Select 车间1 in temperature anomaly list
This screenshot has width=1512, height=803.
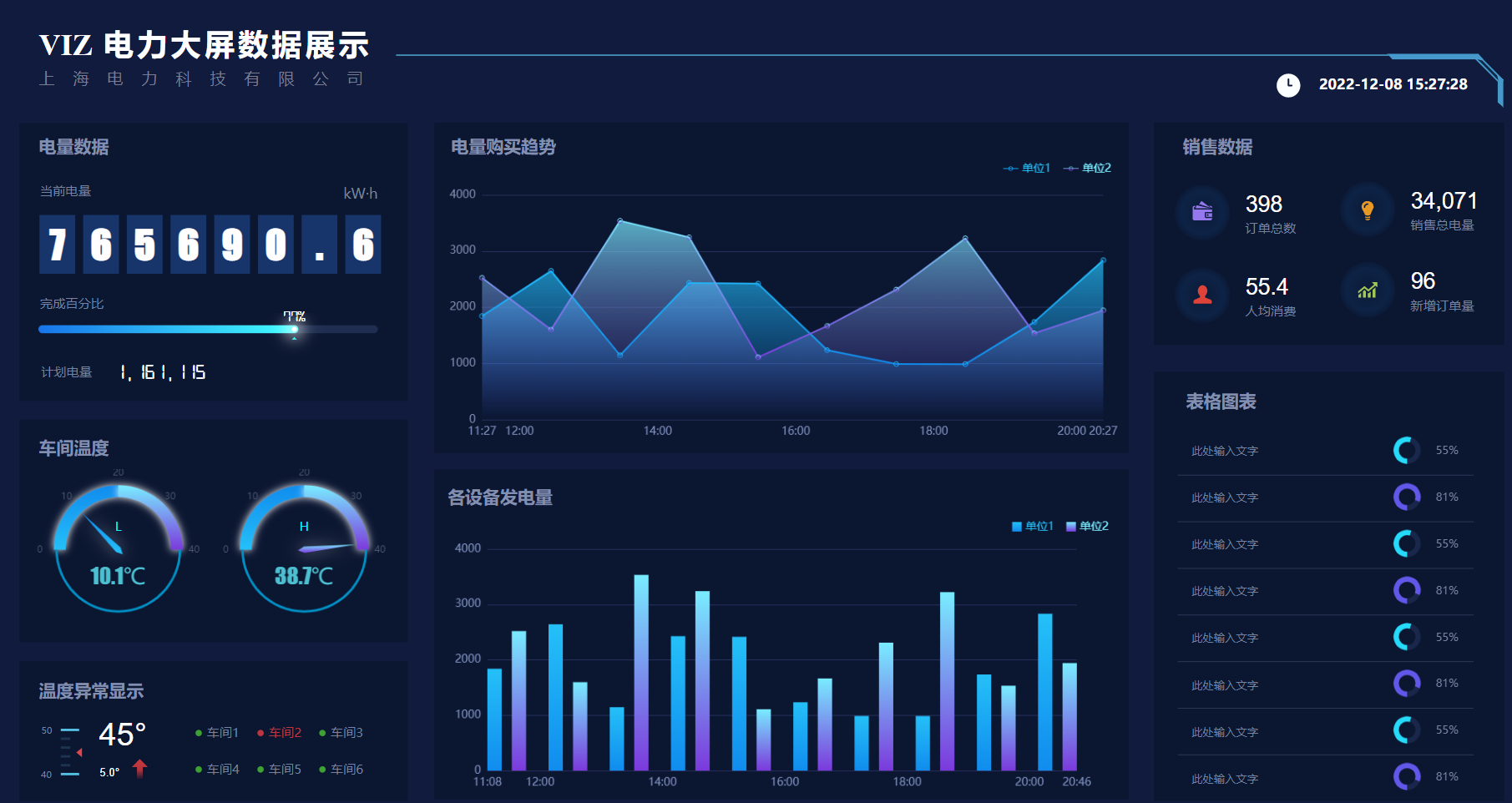pos(217,733)
